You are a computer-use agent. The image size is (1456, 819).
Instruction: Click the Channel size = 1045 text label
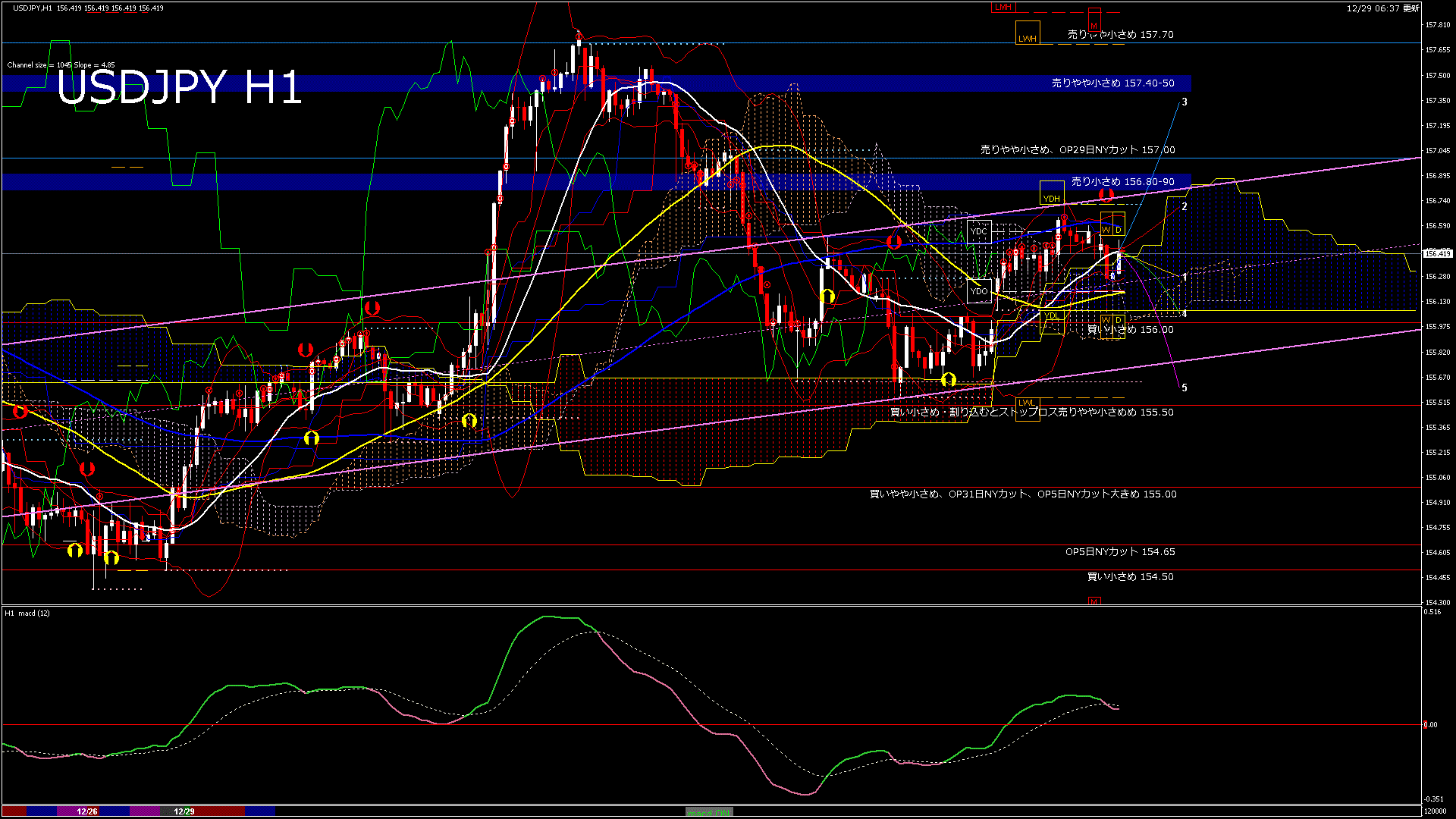61,65
